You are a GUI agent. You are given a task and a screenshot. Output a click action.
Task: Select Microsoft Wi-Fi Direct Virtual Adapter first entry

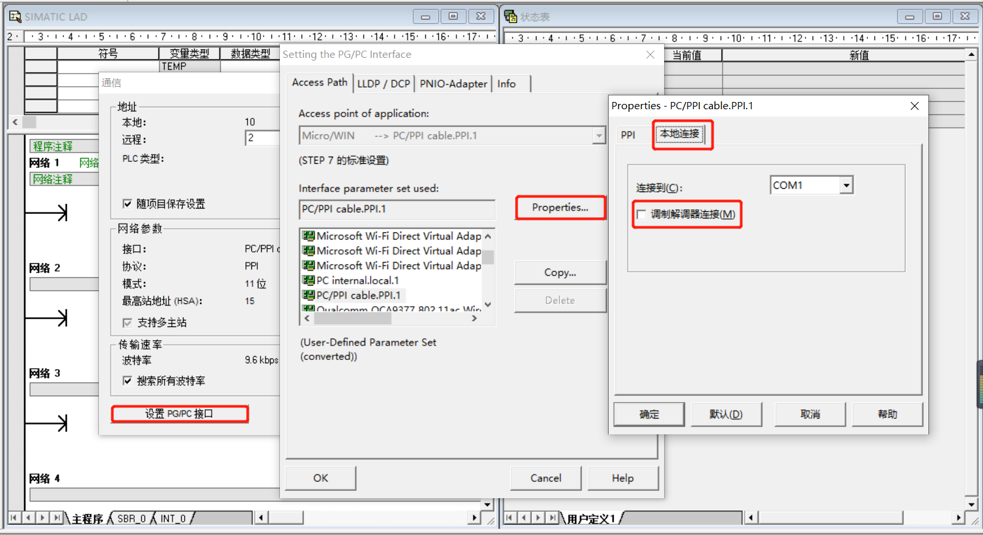coord(392,236)
